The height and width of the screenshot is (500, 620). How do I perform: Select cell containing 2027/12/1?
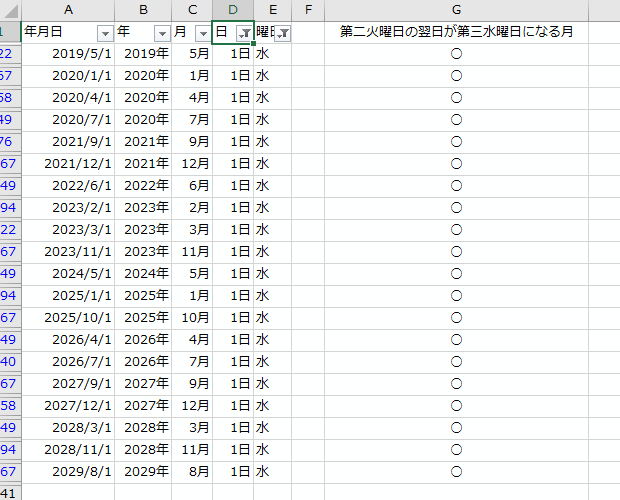point(68,406)
